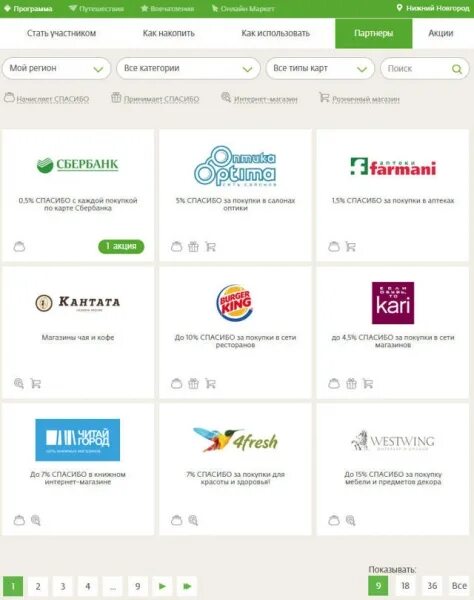Open the Все типы карт dropdown

point(320,68)
